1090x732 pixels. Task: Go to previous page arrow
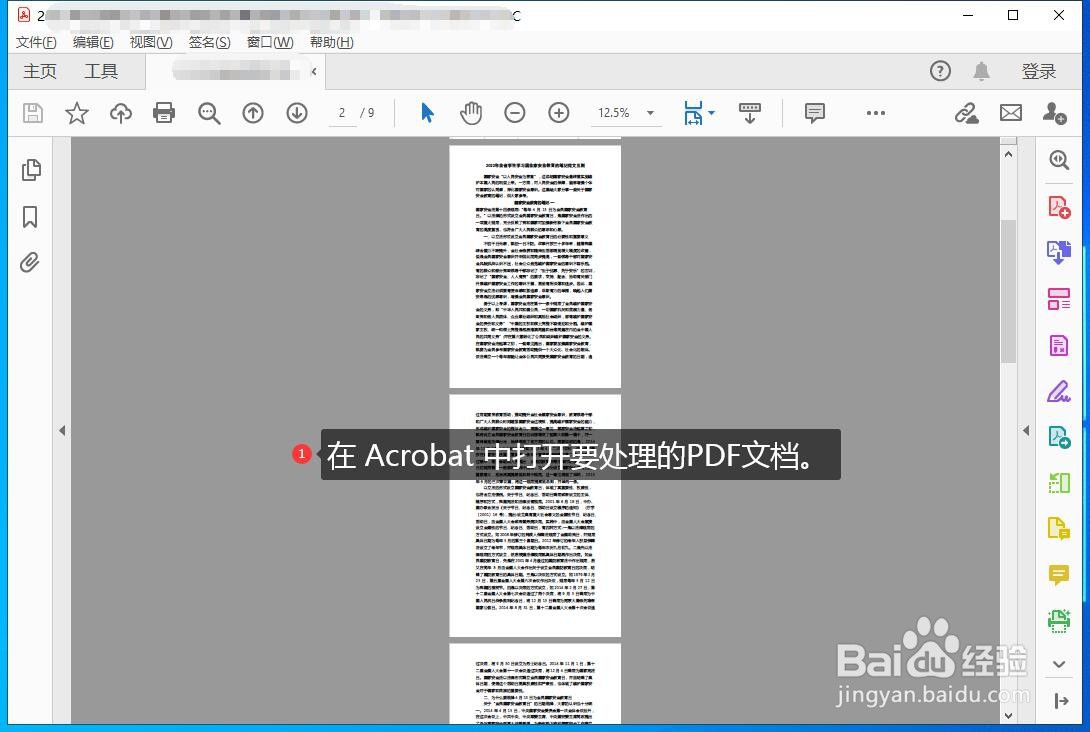pyautogui.click(x=253, y=113)
